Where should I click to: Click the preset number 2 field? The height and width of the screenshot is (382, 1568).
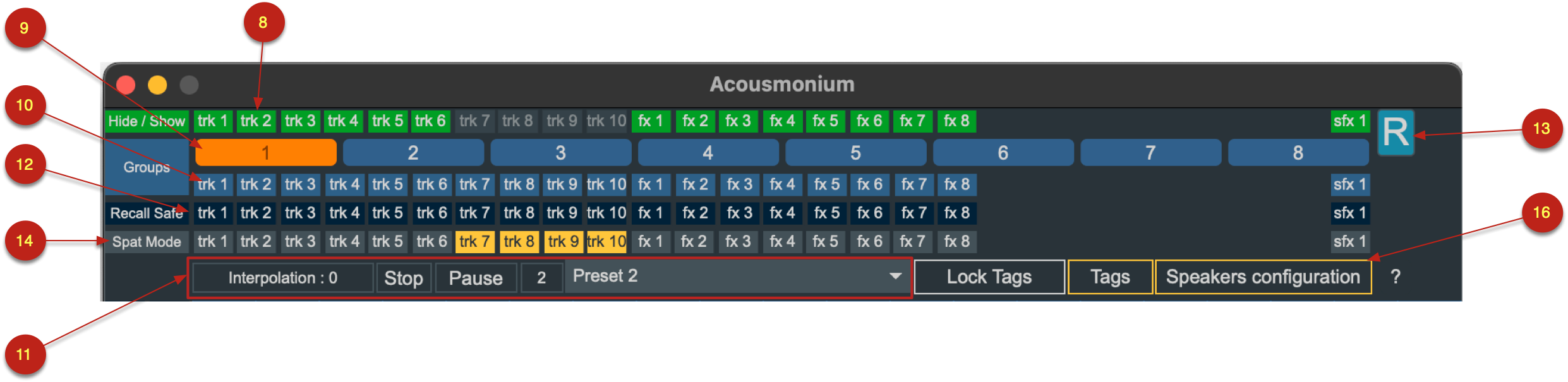coord(541,278)
